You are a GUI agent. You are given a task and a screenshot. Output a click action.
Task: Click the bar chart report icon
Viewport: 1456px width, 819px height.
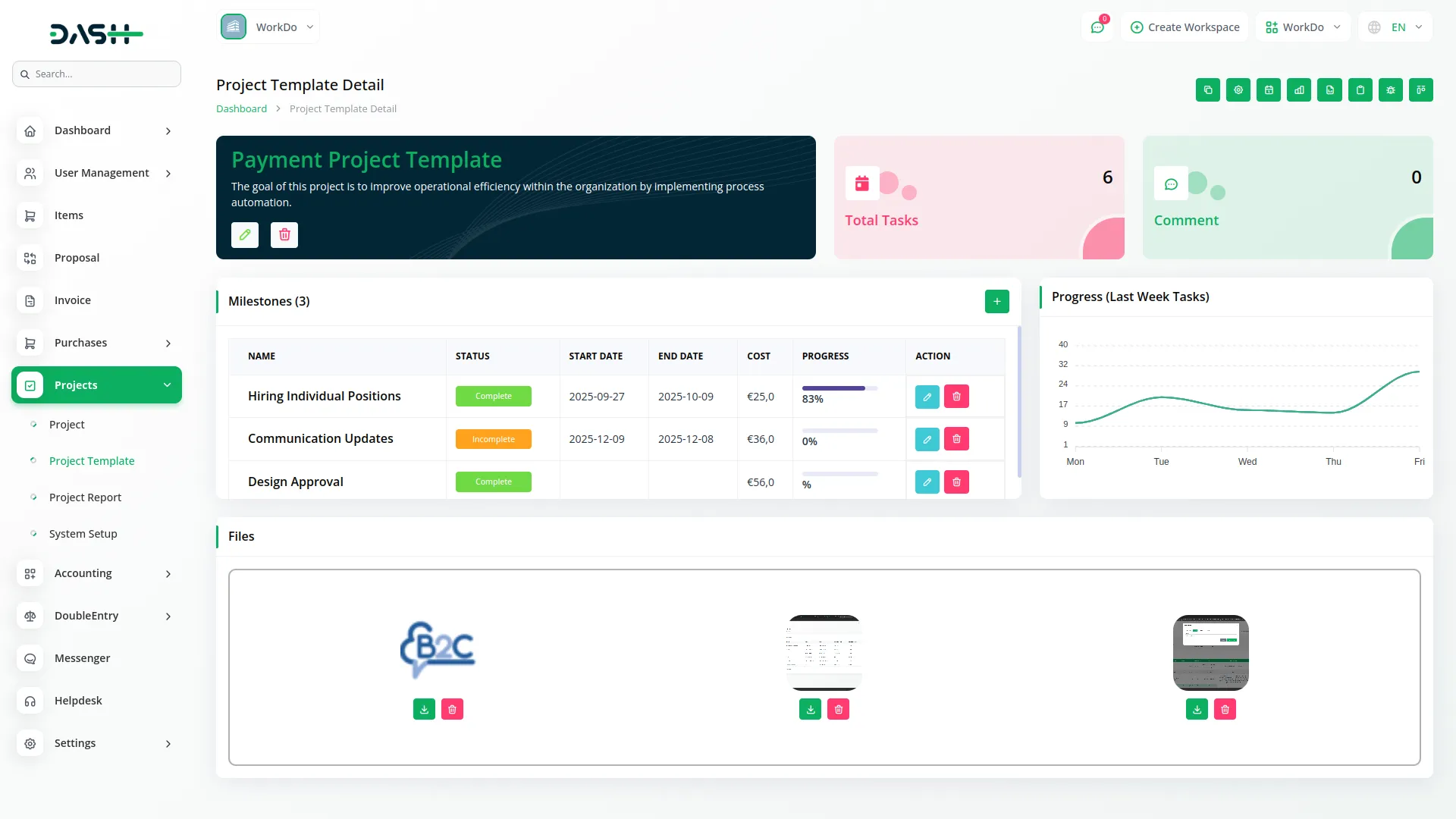tap(1299, 89)
